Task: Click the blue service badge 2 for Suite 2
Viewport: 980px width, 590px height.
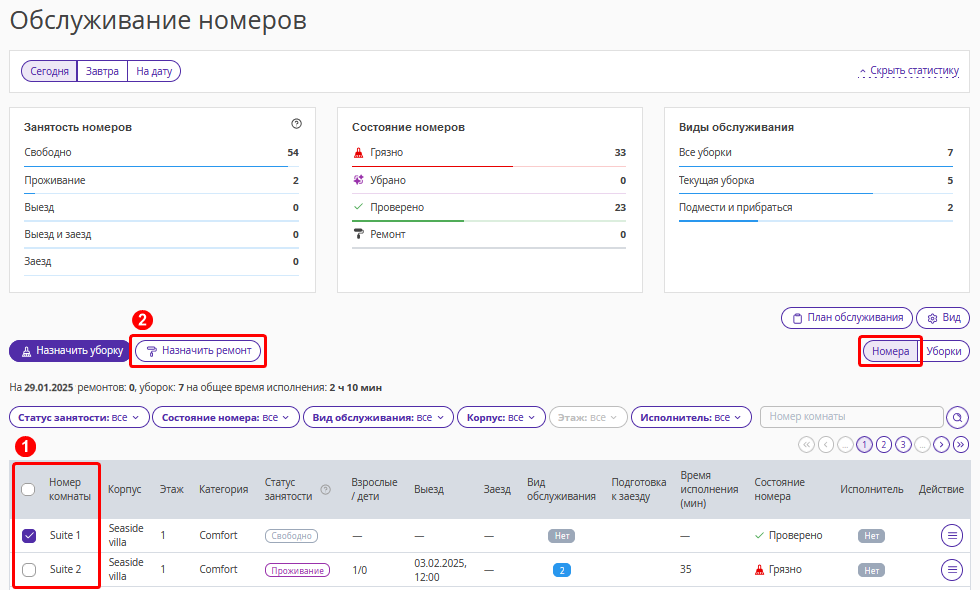Action: click(x=562, y=570)
